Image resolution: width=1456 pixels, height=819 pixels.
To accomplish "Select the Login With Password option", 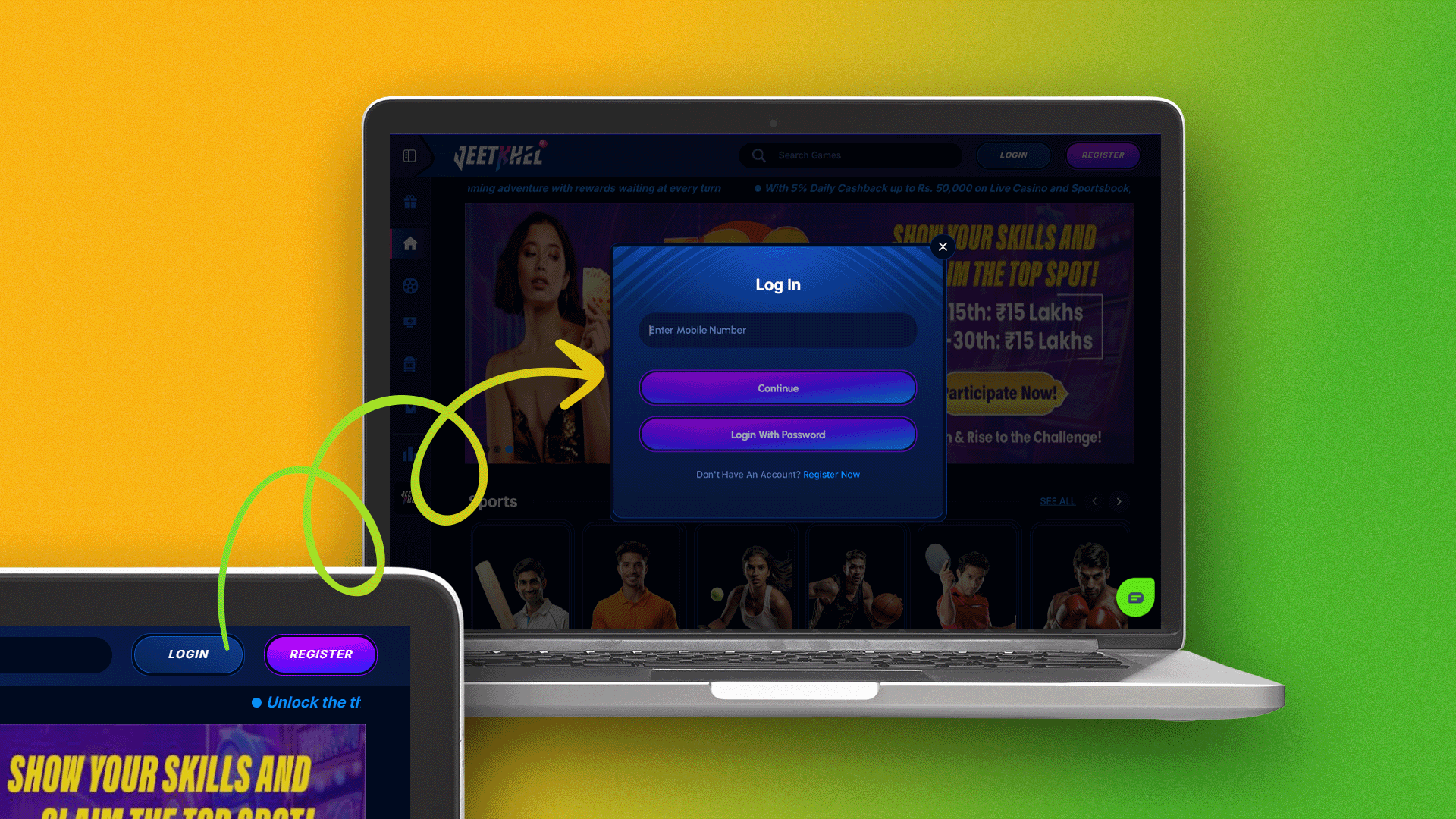I will 778,434.
